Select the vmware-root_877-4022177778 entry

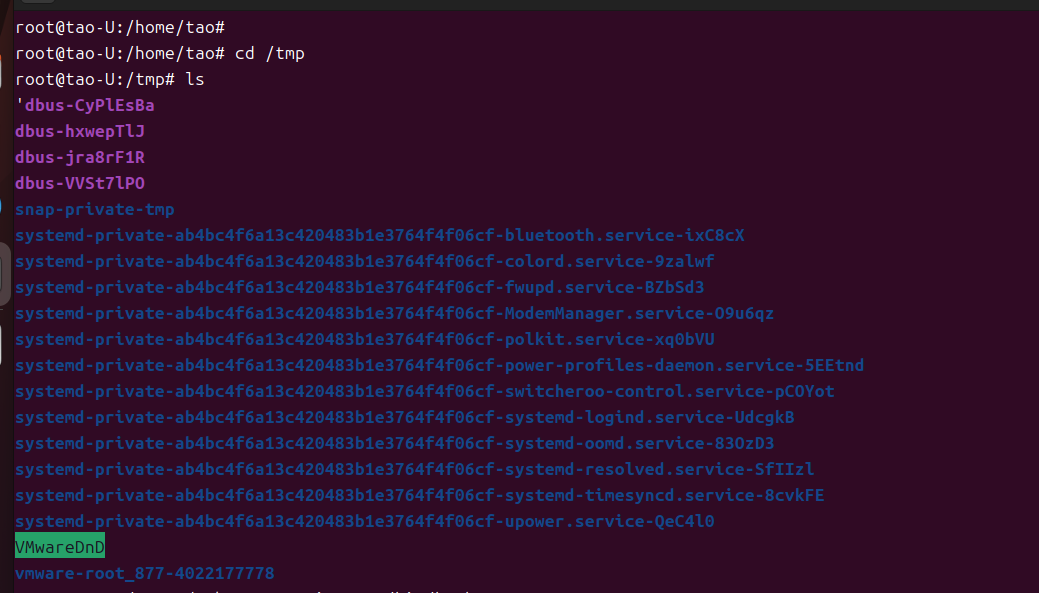pos(145,573)
